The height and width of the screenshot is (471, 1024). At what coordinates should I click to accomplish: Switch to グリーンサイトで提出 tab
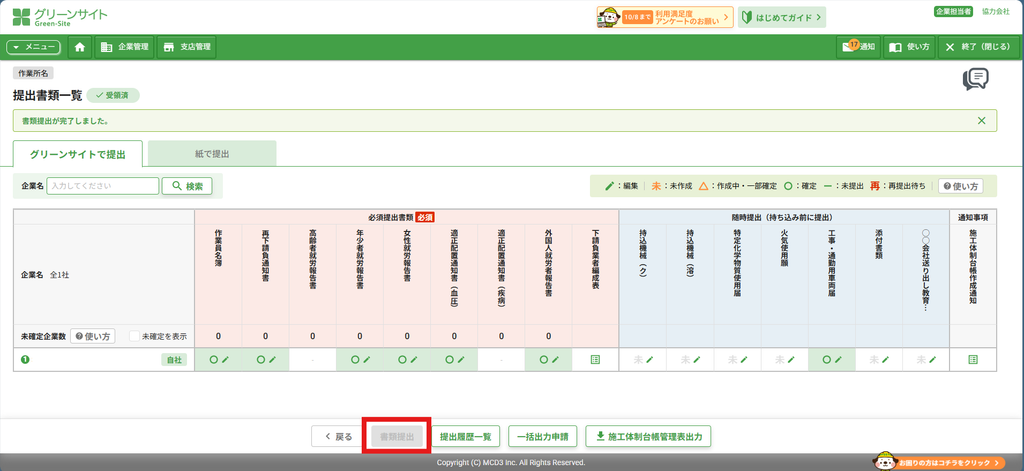(78, 154)
